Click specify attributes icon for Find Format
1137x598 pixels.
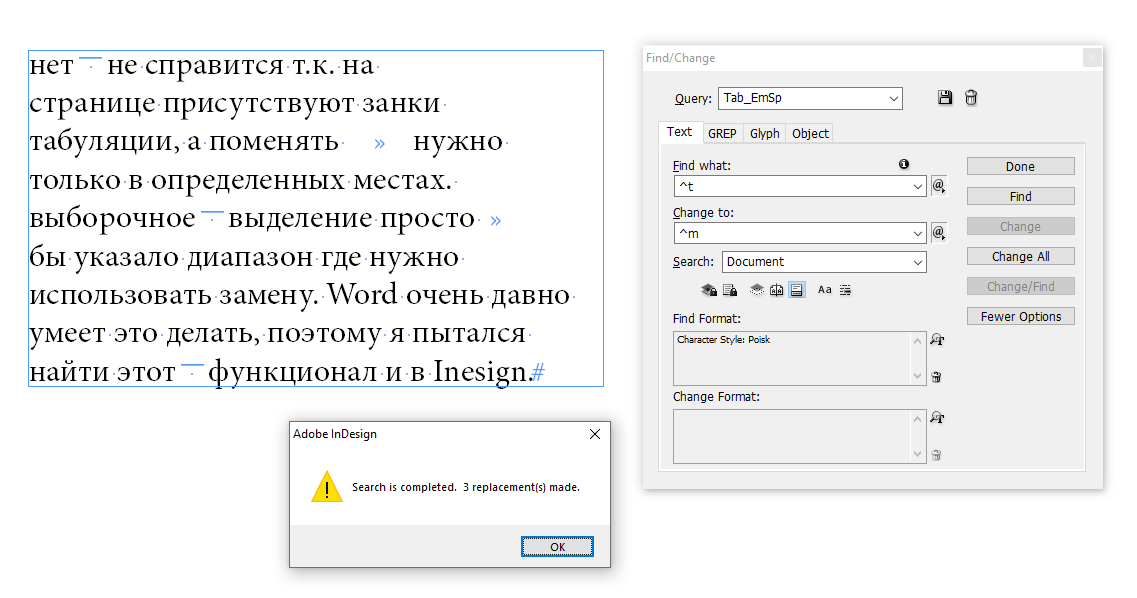point(937,340)
